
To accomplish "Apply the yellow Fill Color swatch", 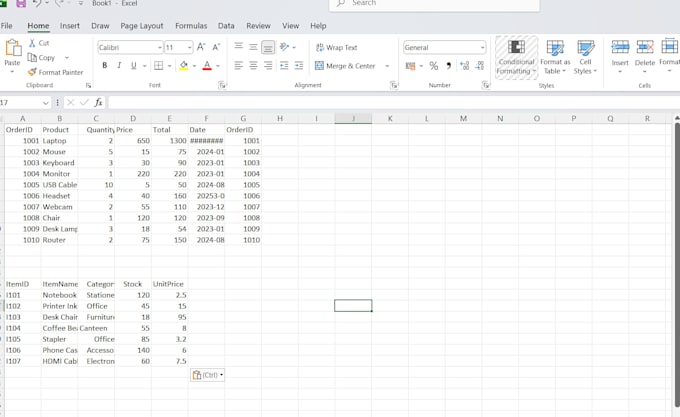I will pyautogui.click(x=184, y=65).
